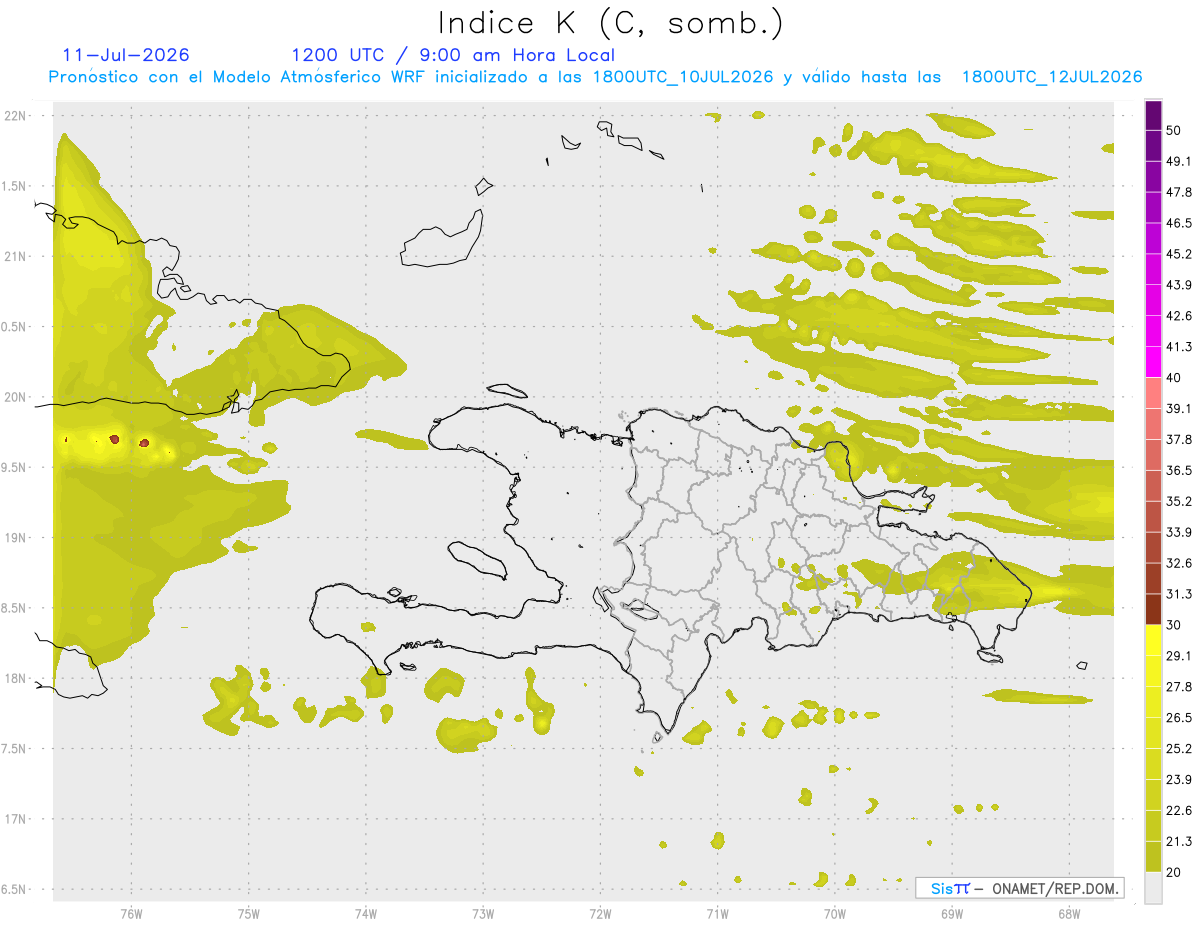Click the colorbar value "39.1"
The image size is (1200, 927).
[x=1179, y=408]
